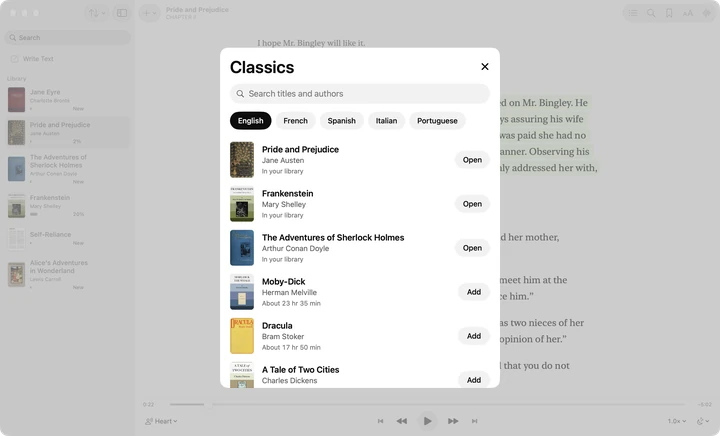The width and height of the screenshot is (720, 436).
Task: Skip to the next chapter
Action: point(474,421)
